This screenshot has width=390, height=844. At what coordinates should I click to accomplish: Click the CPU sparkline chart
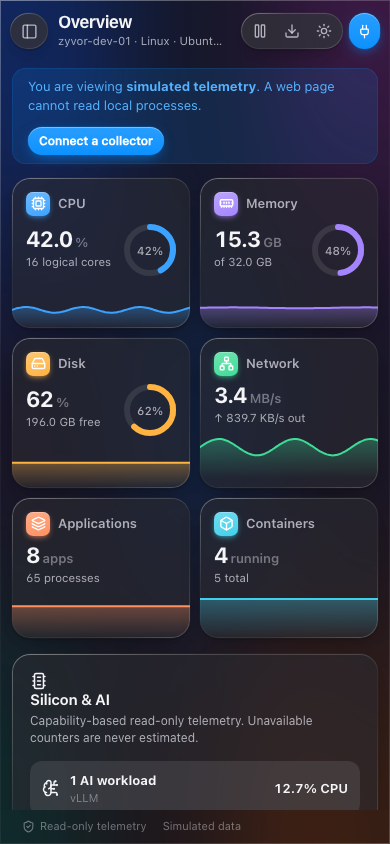point(101,316)
